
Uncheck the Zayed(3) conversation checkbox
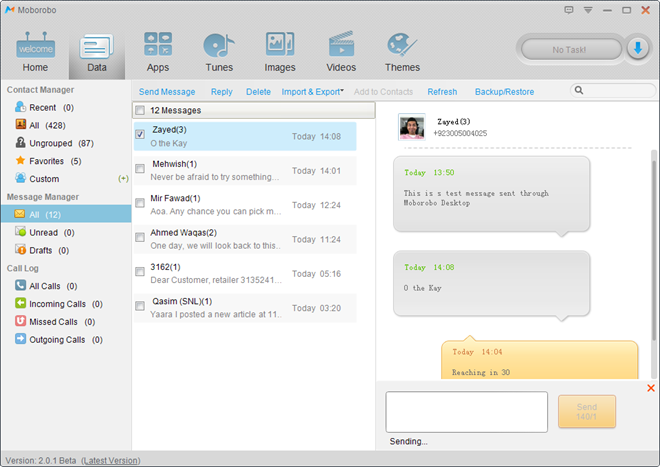(x=140, y=134)
